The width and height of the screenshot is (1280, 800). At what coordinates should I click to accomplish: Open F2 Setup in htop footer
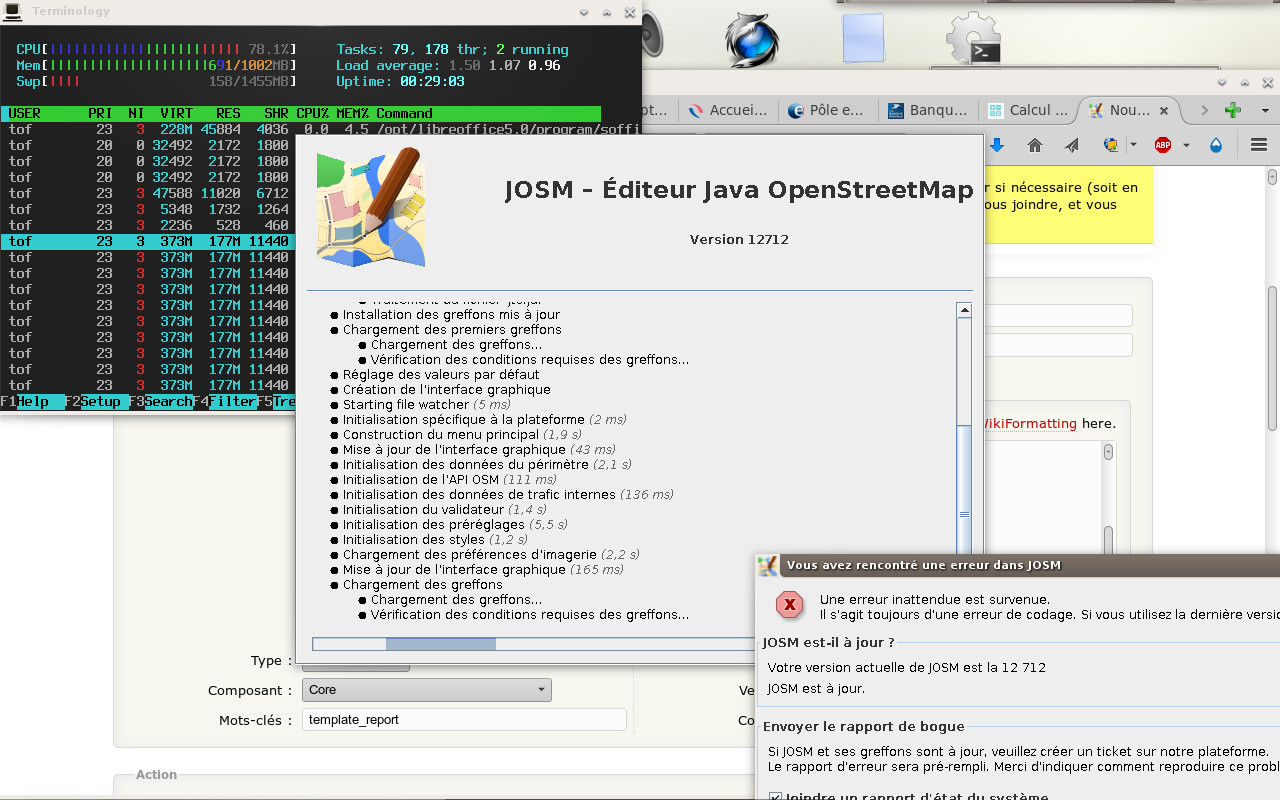tap(93, 401)
